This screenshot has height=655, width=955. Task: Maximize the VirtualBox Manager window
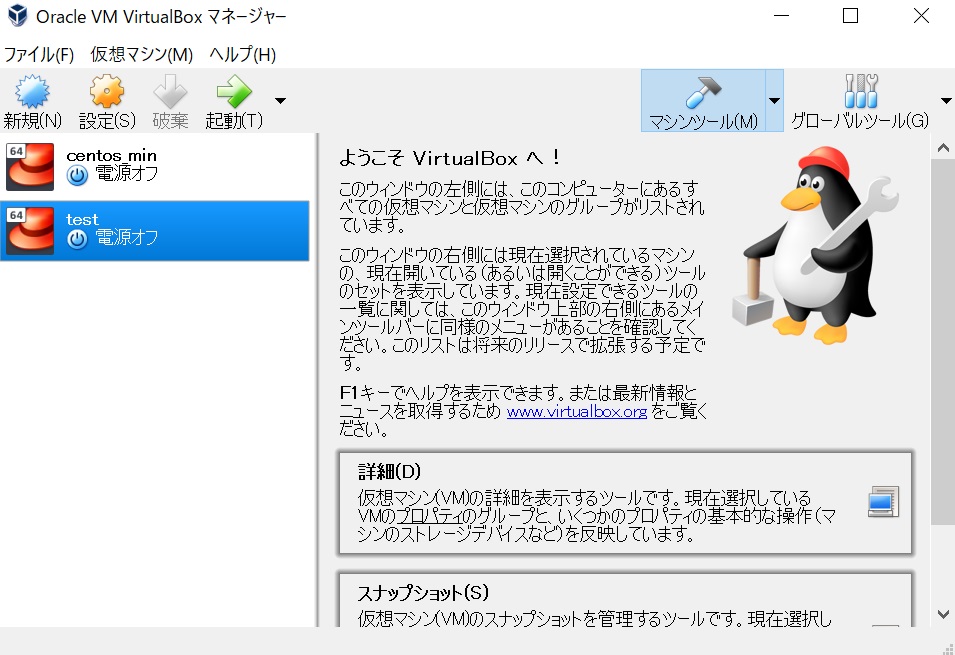(850, 16)
